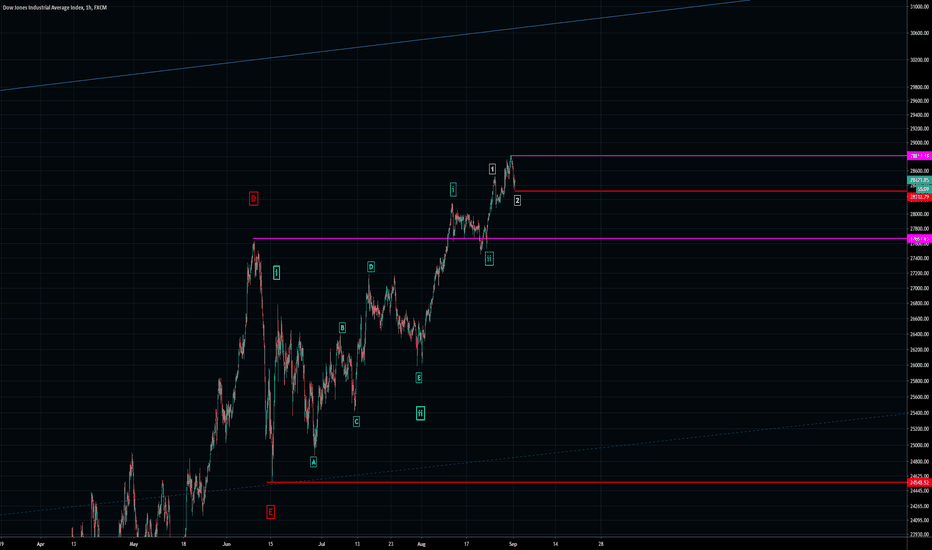Click the green current price tag

click(x=920, y=180)
